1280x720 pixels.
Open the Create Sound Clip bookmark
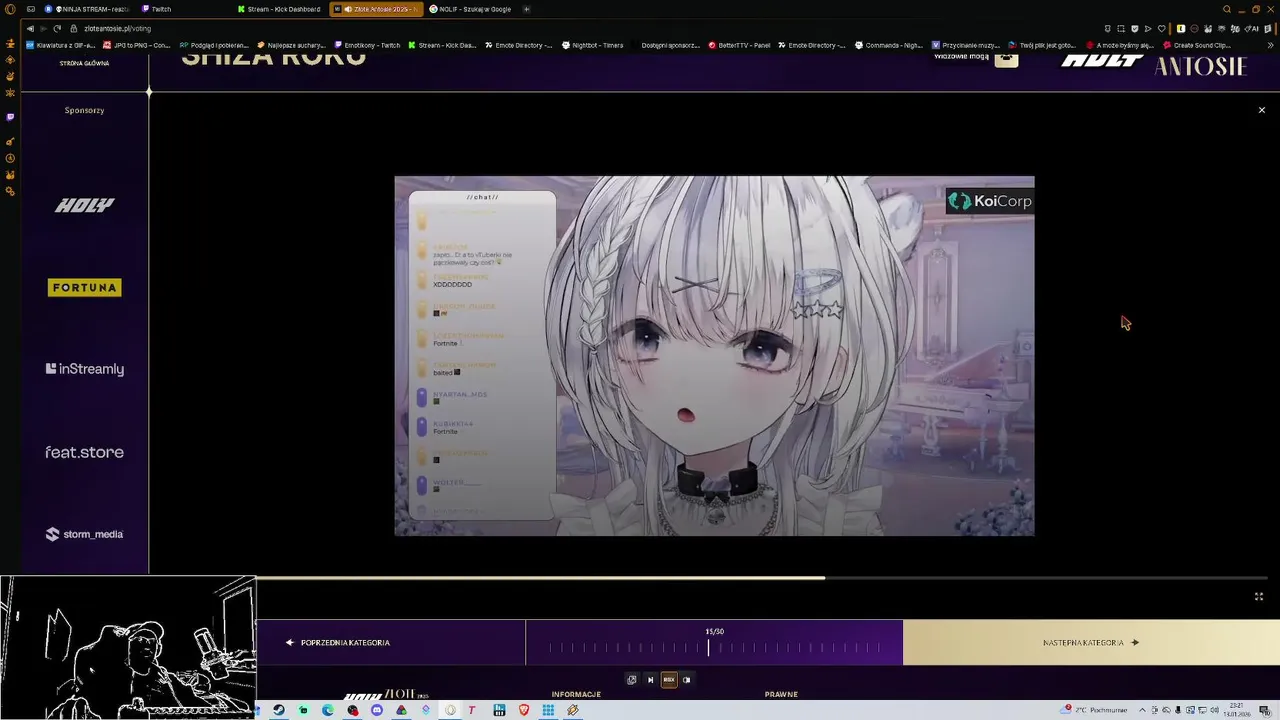pyautogui.click(x=1197, y=45)
